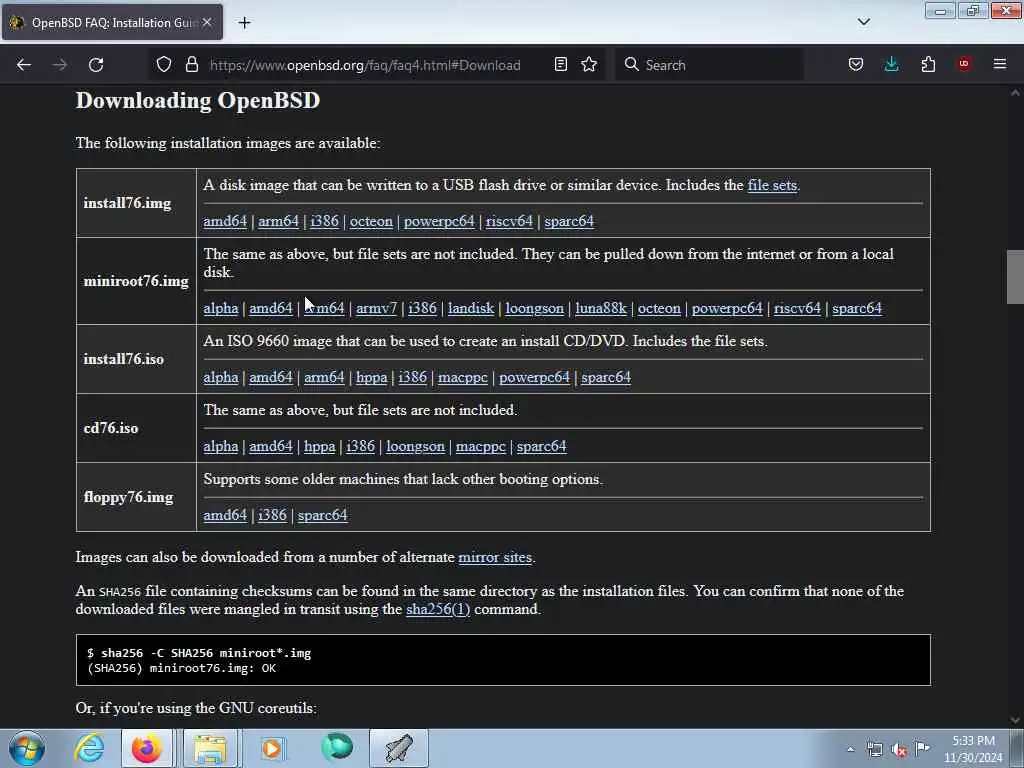Open Windows Start menu
Viewport: 1024px width, 768px height.
[x=27, y=748]
